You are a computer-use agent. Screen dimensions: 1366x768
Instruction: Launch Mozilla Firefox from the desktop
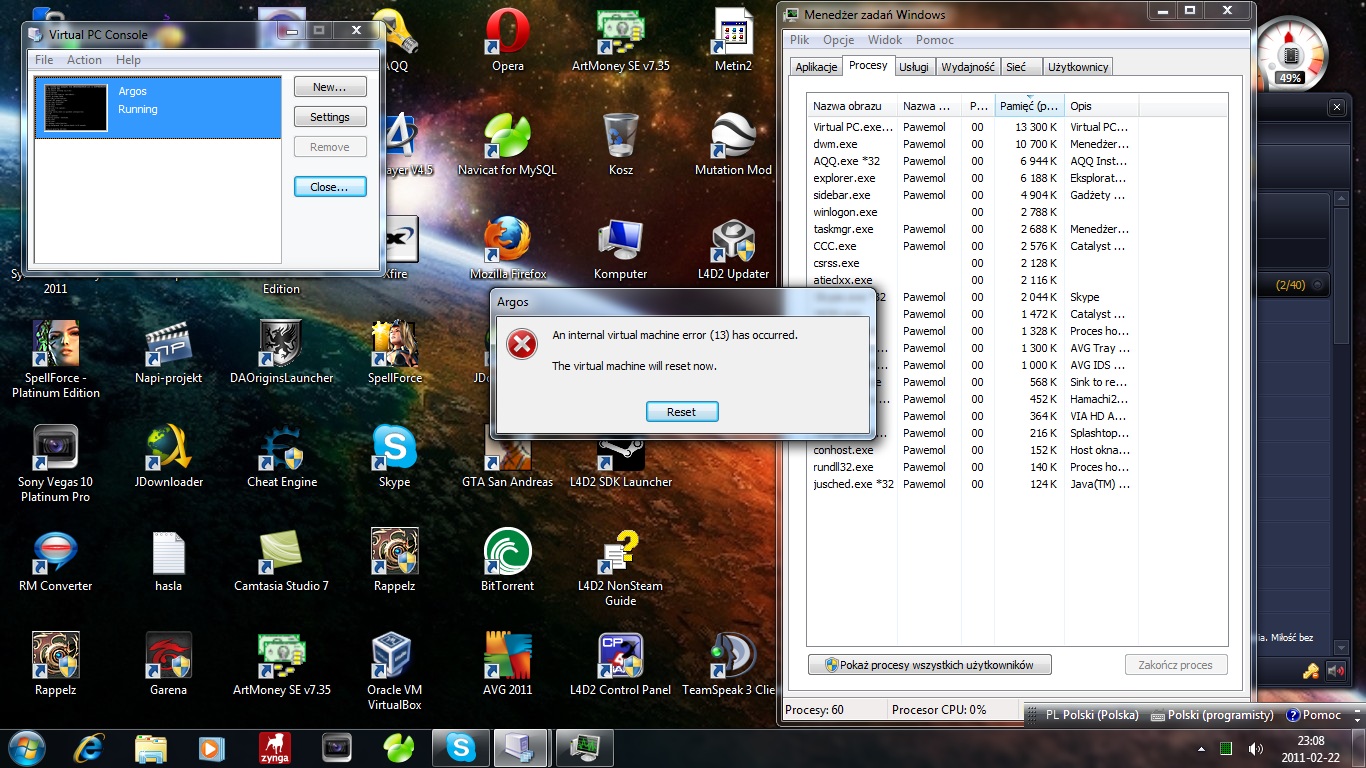pyautogui.click(x=508, y=248)
